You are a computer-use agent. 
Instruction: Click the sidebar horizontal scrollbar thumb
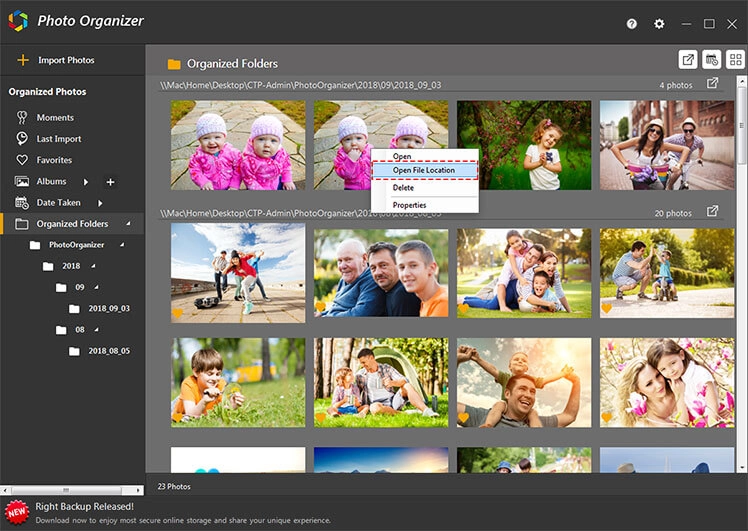click(x=66, y=490)
